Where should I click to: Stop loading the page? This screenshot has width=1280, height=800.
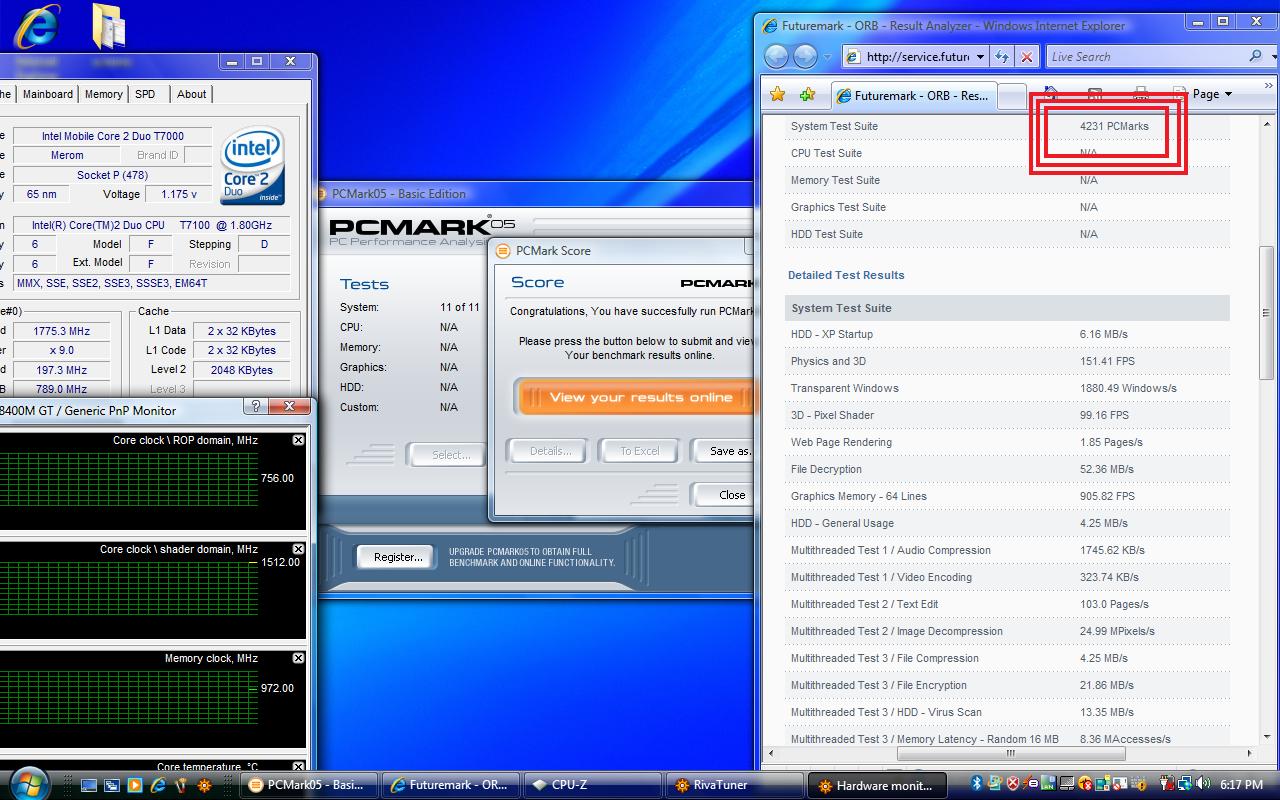[1027, 57]
